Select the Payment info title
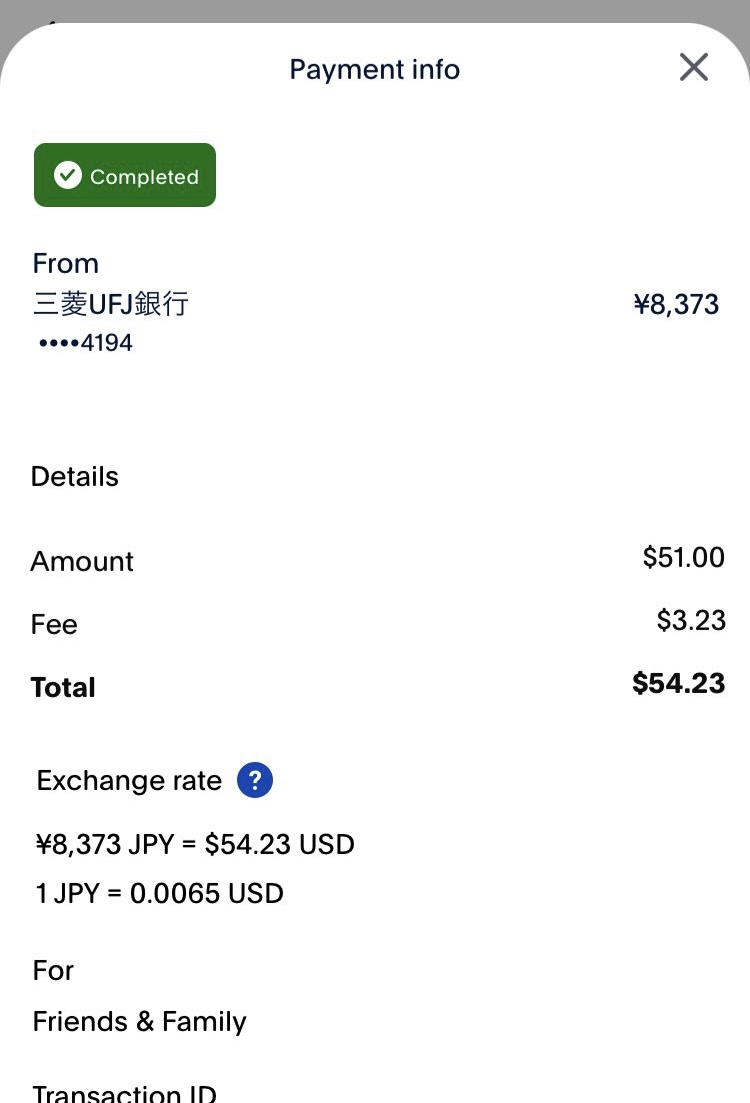Screen dimensions: 750x1103 click(x=374, y=70)
